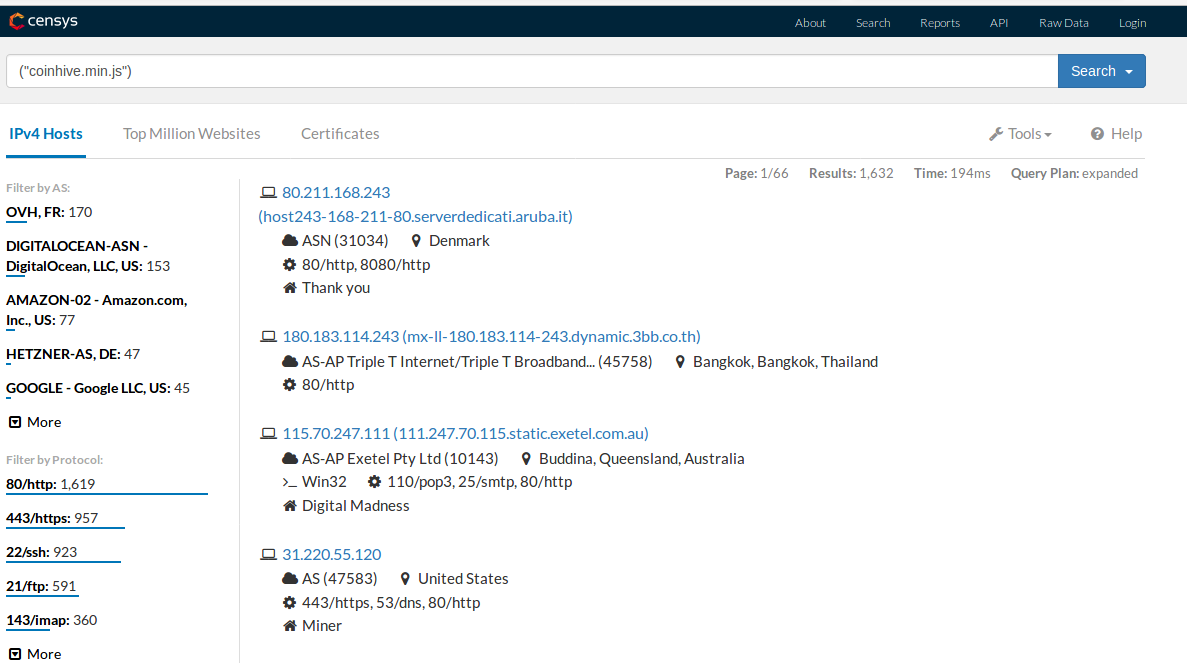Click location pin beside United States
The width and height of the screenshot is (1187, 663).
coord(405,578)
